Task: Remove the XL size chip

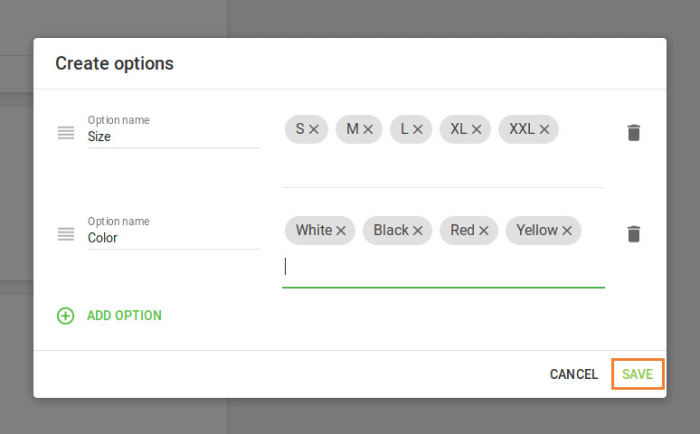Action: pyautogui.click(x=477, y=129)
